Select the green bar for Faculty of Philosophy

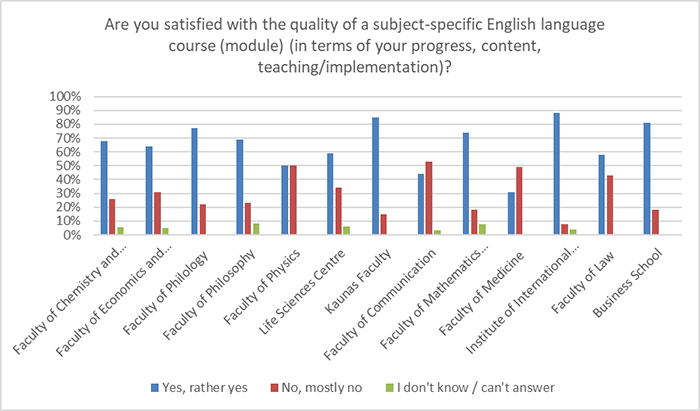[x=256, y=229]
